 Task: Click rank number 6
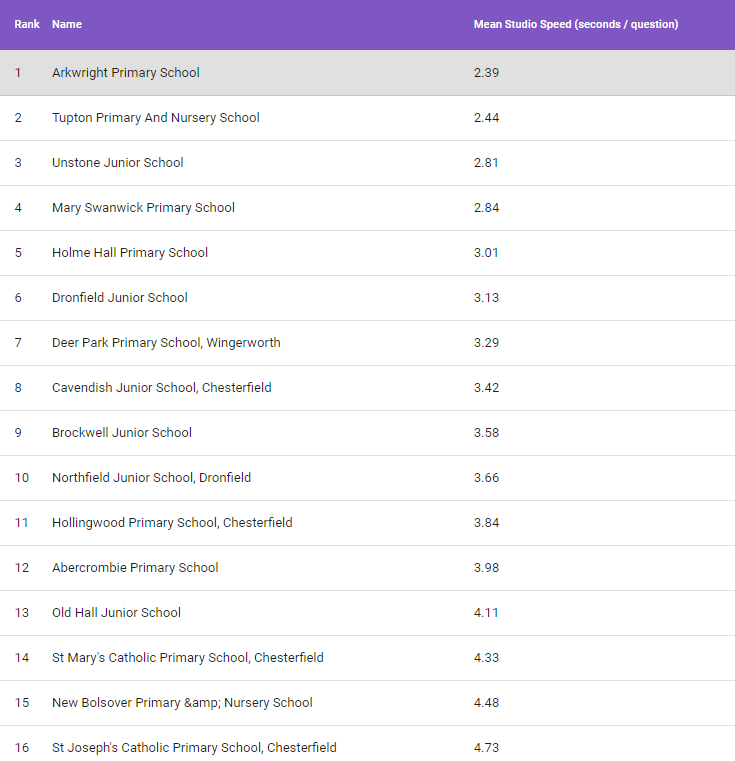tap(18, 298)
